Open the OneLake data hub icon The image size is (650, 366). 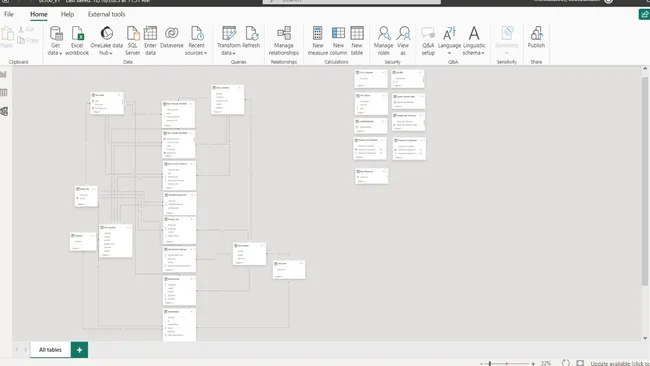[107, 33]
